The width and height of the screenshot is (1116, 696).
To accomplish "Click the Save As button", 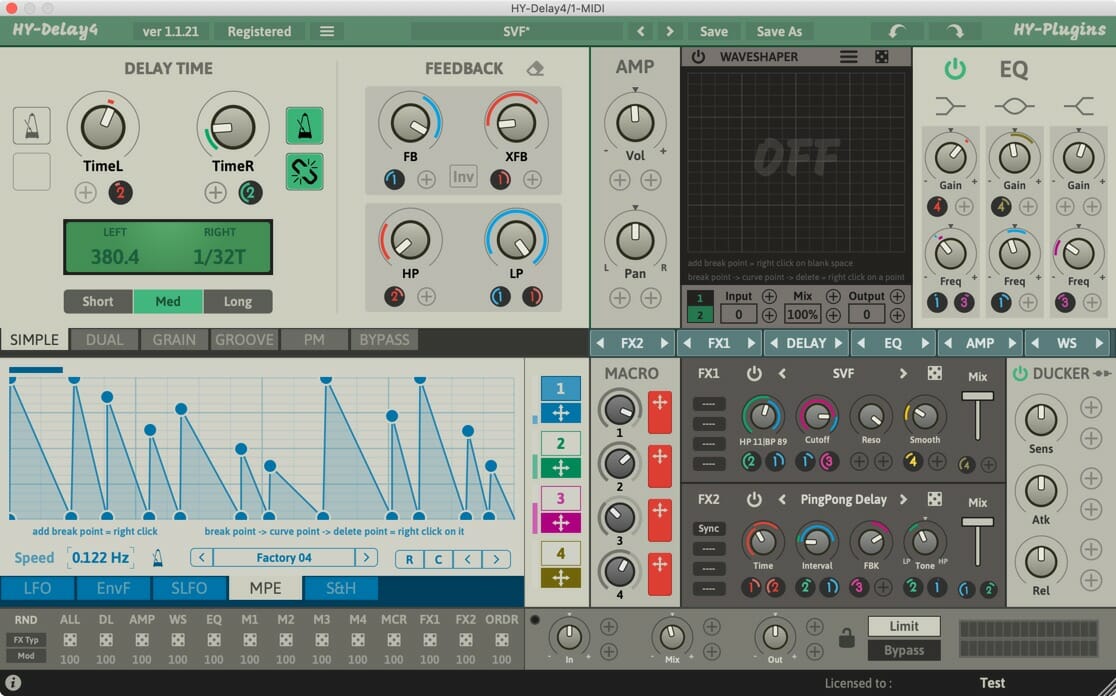I will tap(779, 31).
